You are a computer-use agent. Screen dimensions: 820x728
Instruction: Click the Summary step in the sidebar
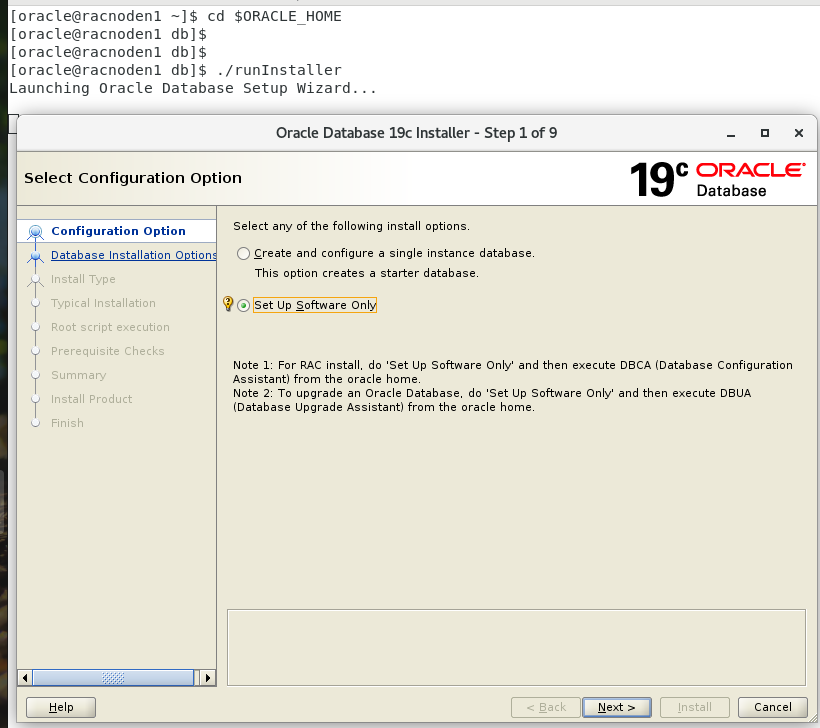pos(78,376)
